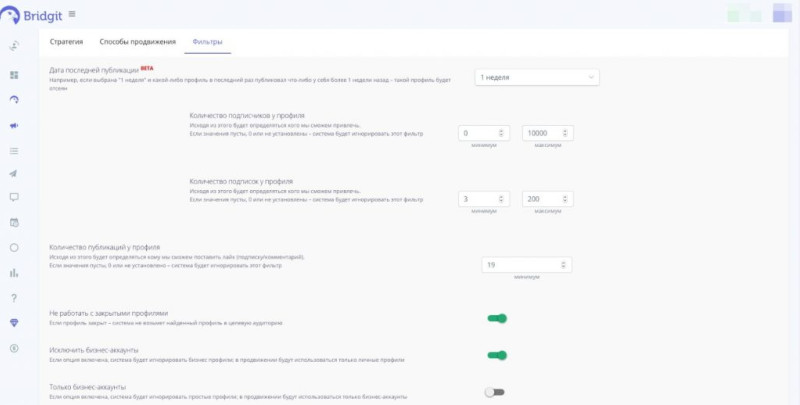Click 'Только бизнес-аккаунты' label text
This screenshot has height=405, width=800.
tap(88, 387)
